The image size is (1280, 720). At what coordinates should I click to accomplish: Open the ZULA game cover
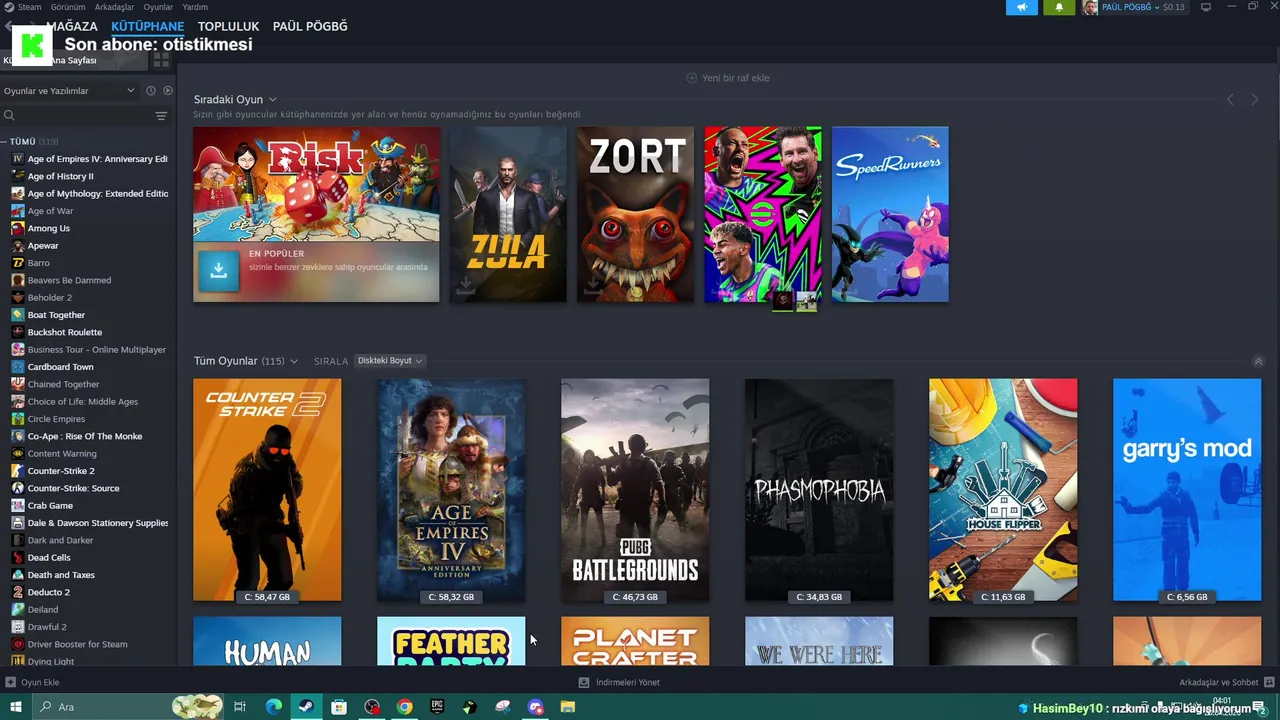pos(508,214)
